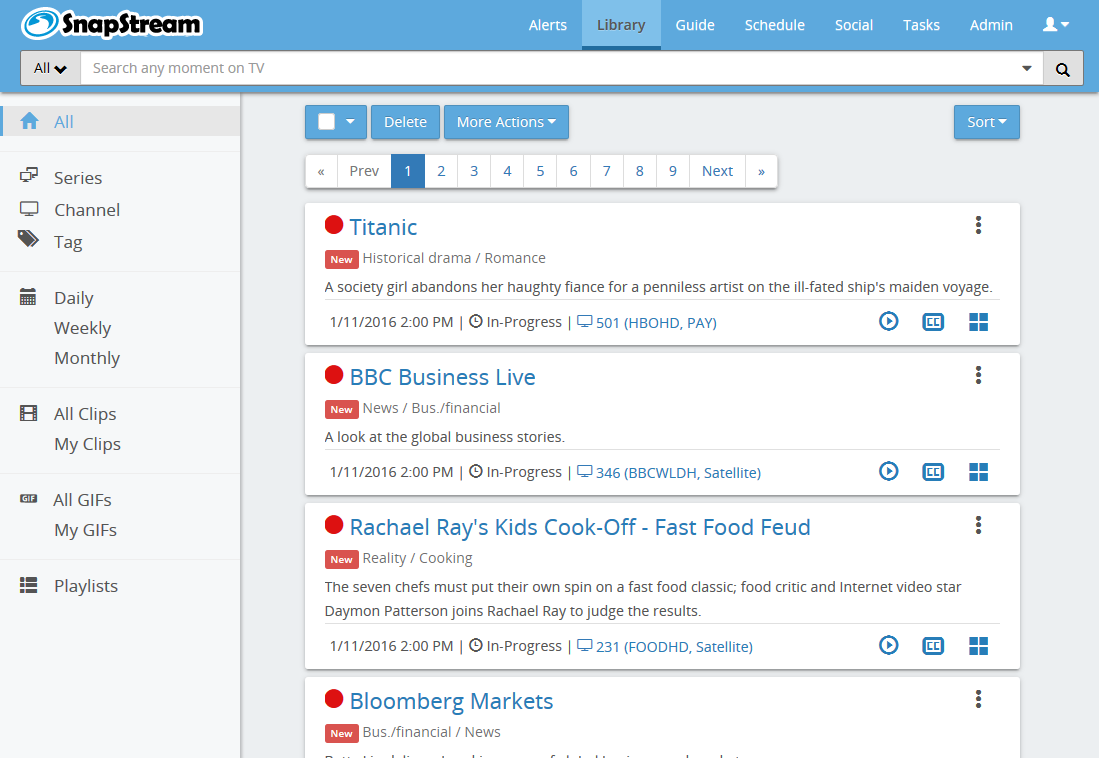1099x758 pixels.
Task: Tick the select-all checkbox in toolbar
Action: [x=326, y=122]
